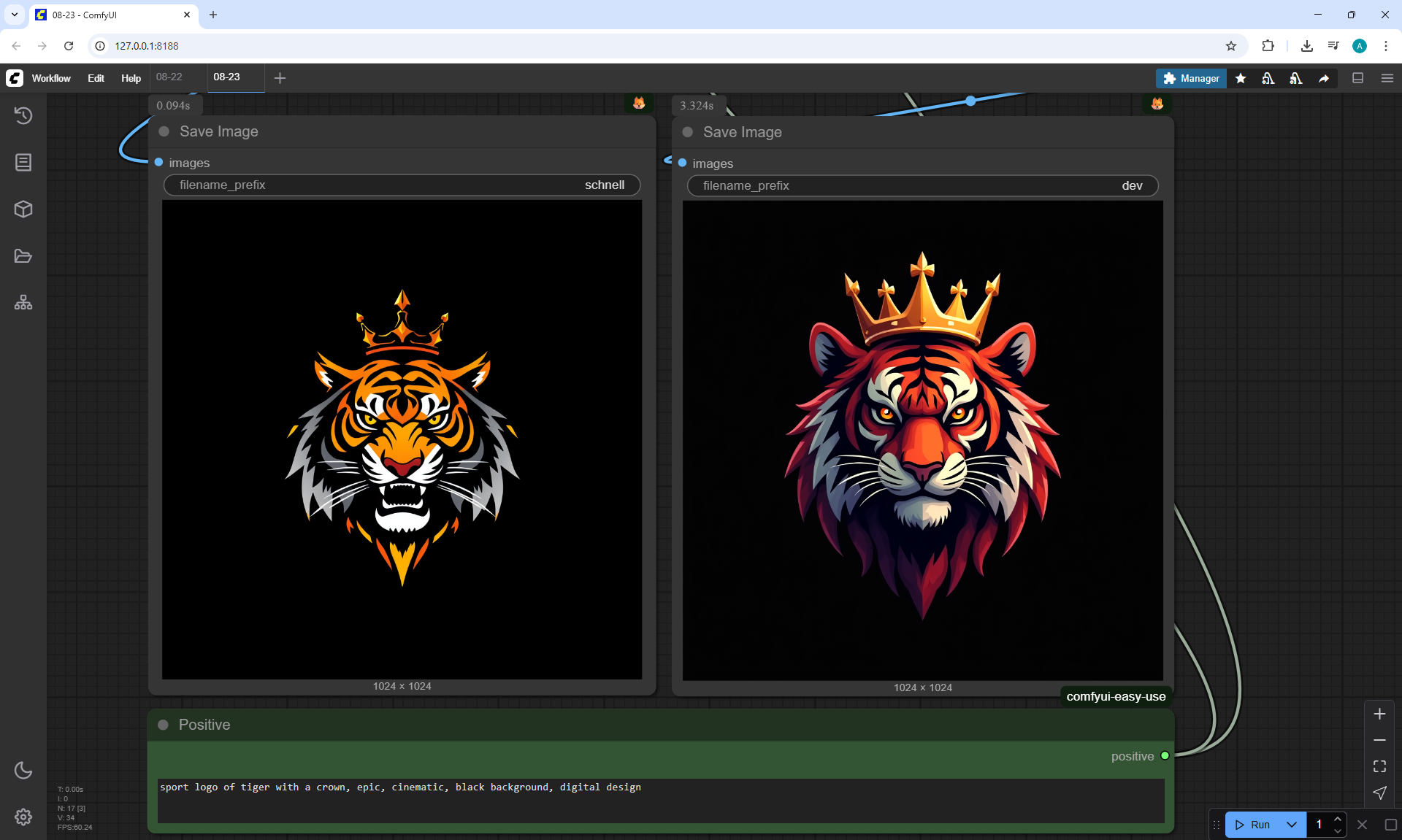Click the share arrow icon in toolbar
1402x840 pixels.
click(1324, 78)
